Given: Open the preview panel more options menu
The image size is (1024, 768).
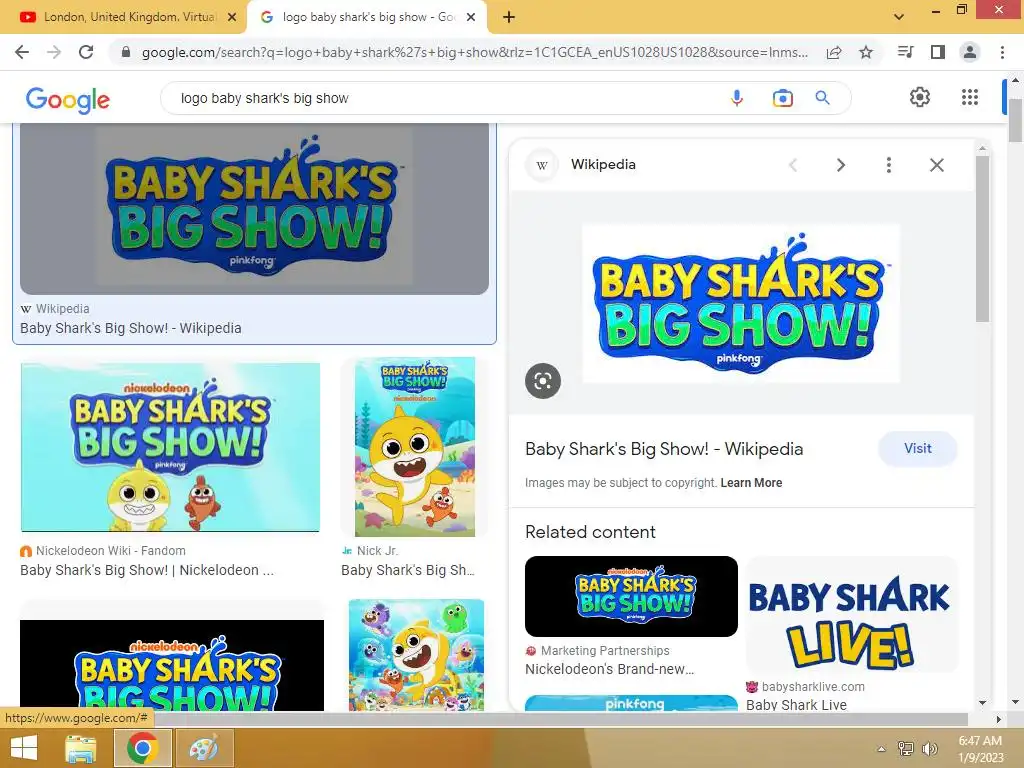Looking at the screenshot, I should coord(888,165).
